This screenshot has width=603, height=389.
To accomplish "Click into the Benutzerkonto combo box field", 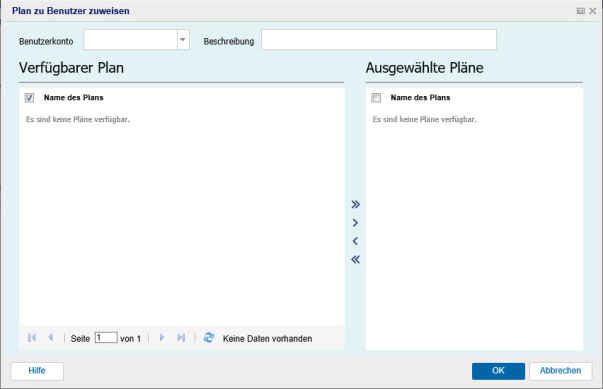I will click(130, 40).
